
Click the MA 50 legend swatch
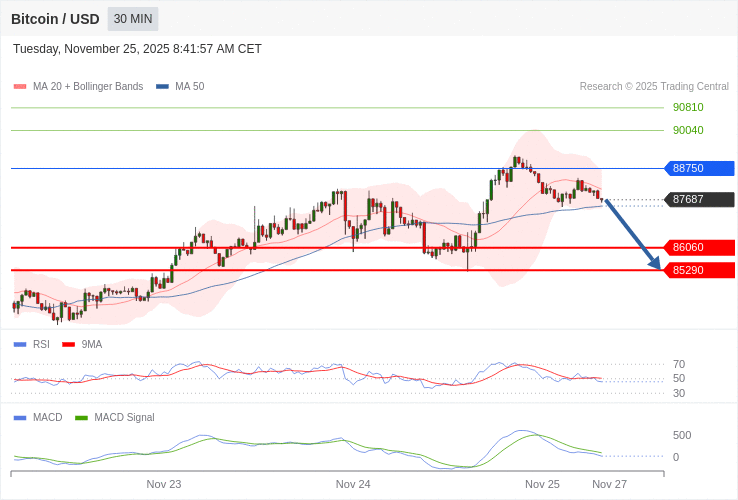point(162,87)
